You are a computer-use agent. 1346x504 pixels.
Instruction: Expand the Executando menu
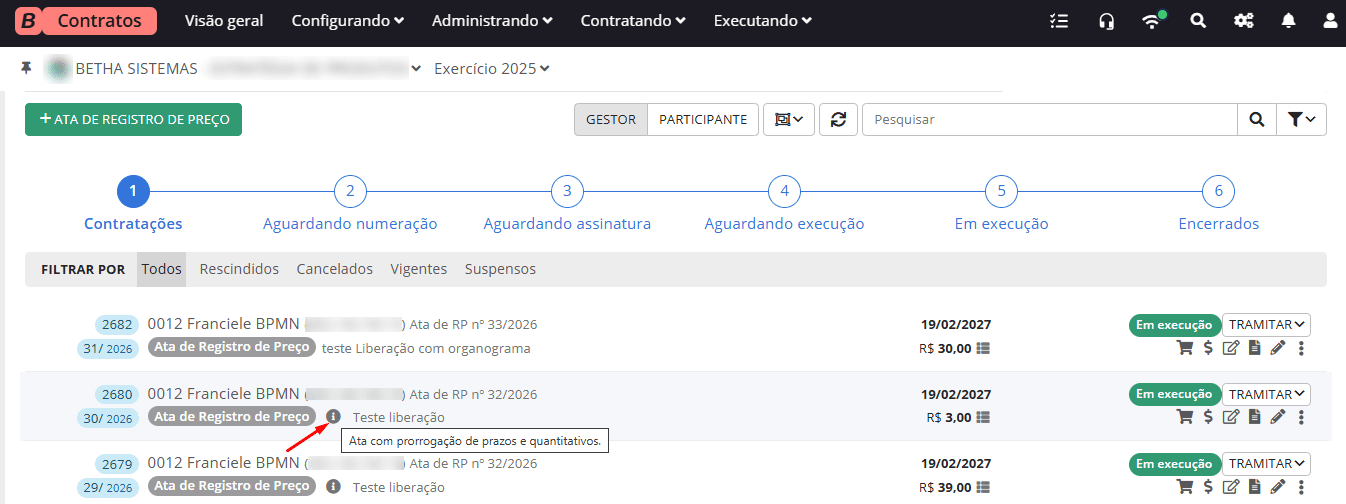click(x=762, y=21)
